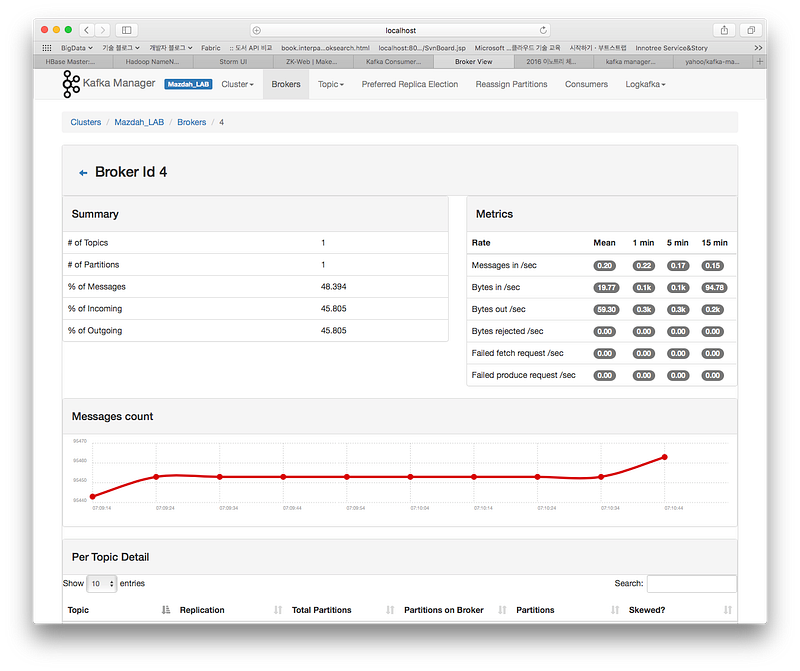Click the Kafka Manager logo icon
Image resolution: width=800 pixels, height=671 pixels.
coord(71,84)
